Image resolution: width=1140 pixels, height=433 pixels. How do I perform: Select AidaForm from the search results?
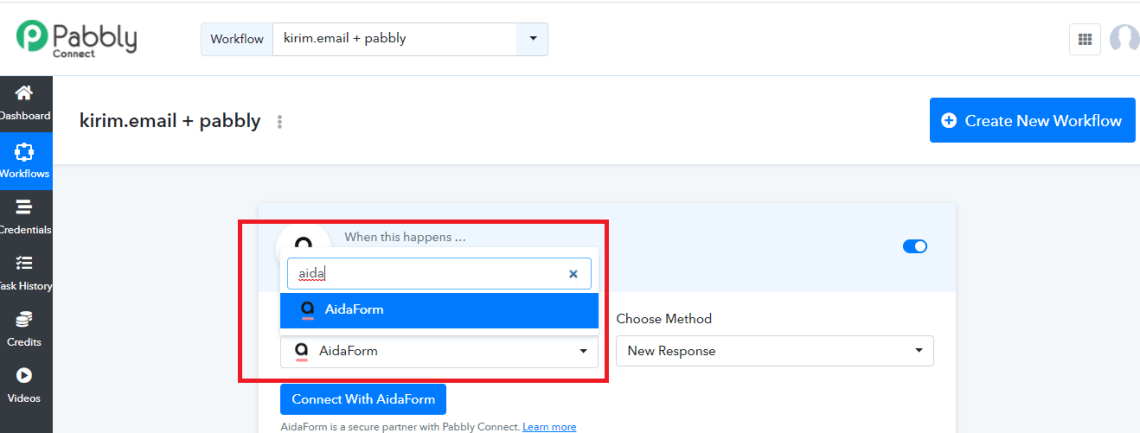coord(439,309)
